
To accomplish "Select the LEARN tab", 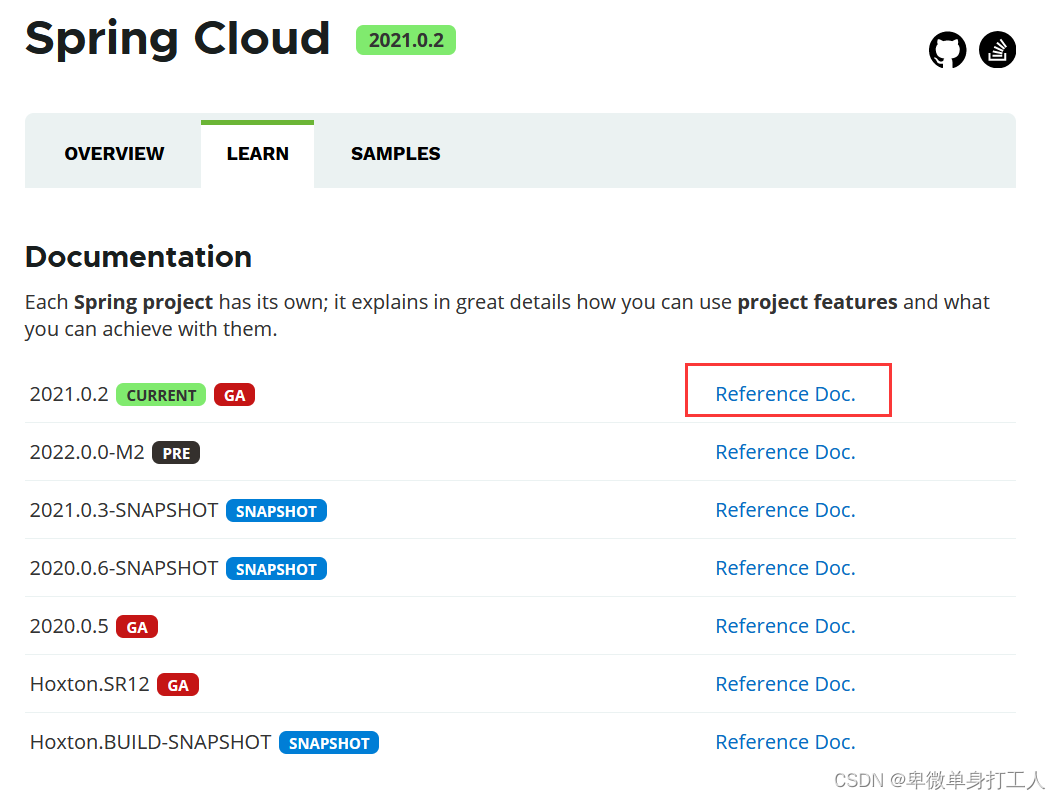I will coord(257,153).
